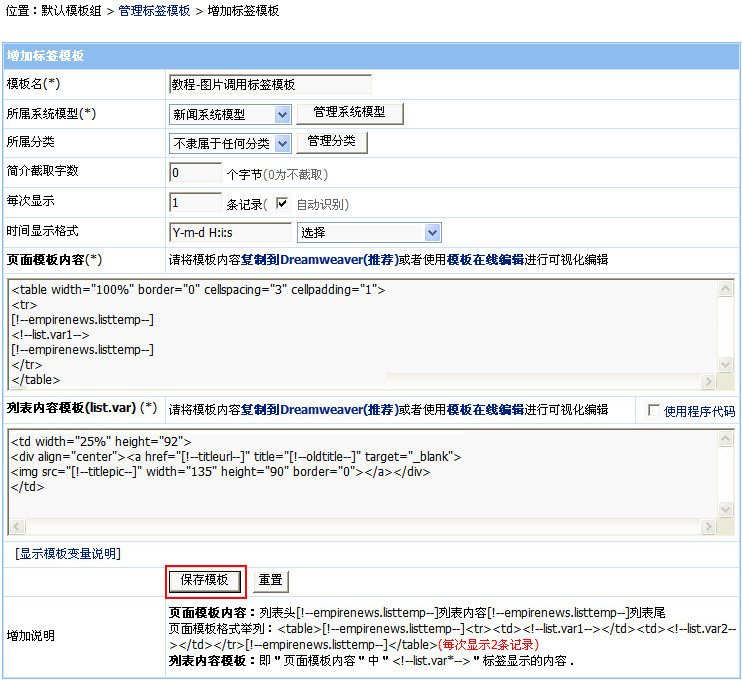Click 模板在线编辑 link in 列表内容模板 row

(x=485, y=410)
